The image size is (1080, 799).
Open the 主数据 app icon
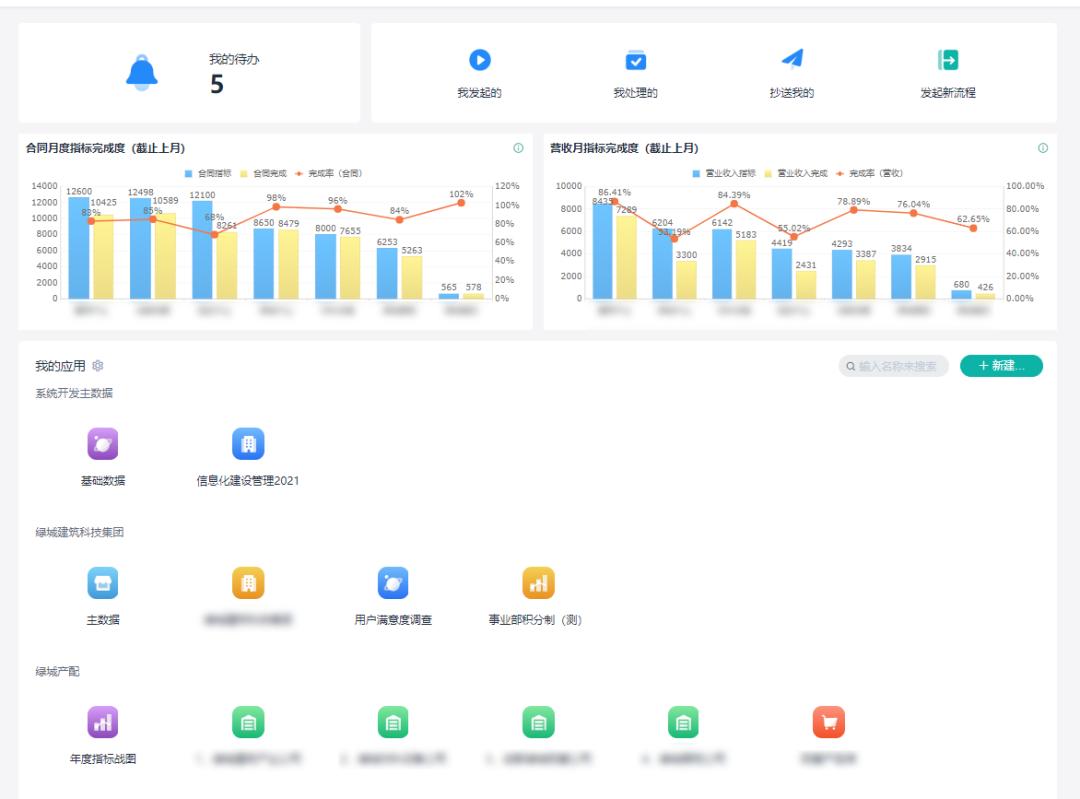point(103,583)
